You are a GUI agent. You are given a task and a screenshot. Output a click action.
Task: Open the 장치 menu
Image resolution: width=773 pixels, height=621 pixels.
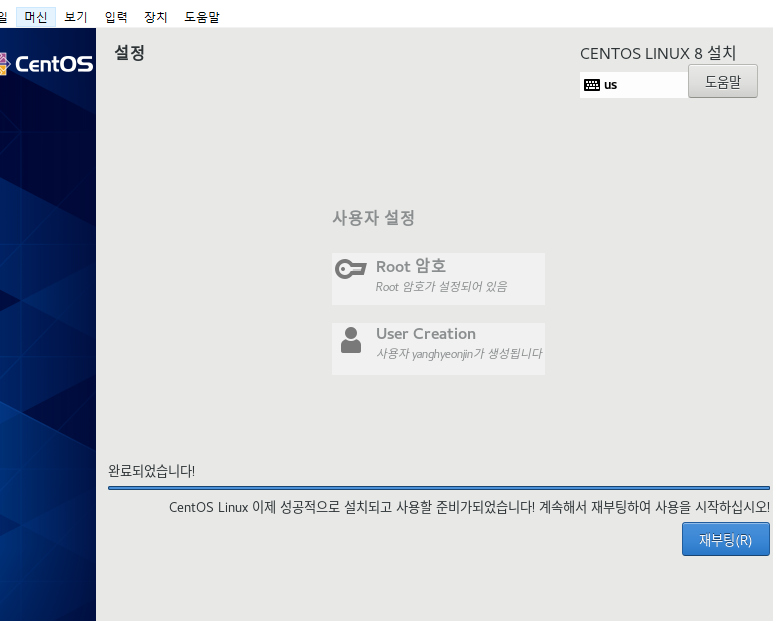[x=156, y=17]
